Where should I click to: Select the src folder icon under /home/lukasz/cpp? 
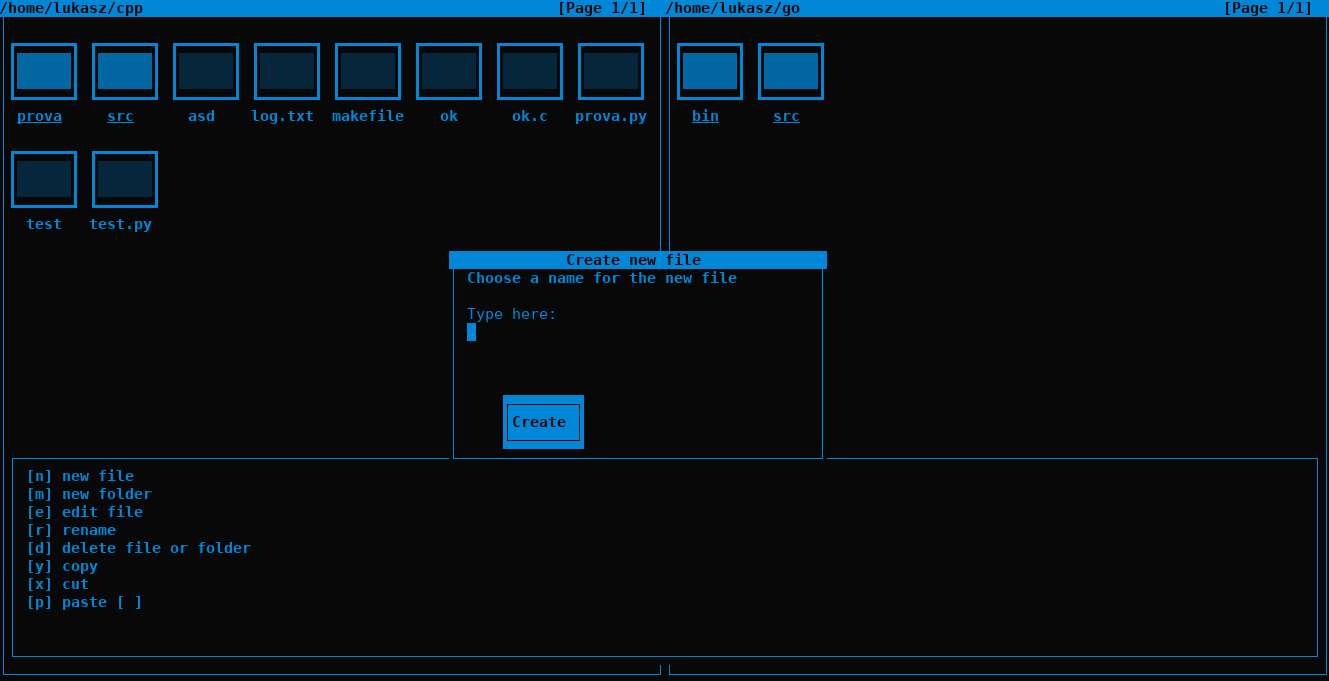click(x=125, y=71)
